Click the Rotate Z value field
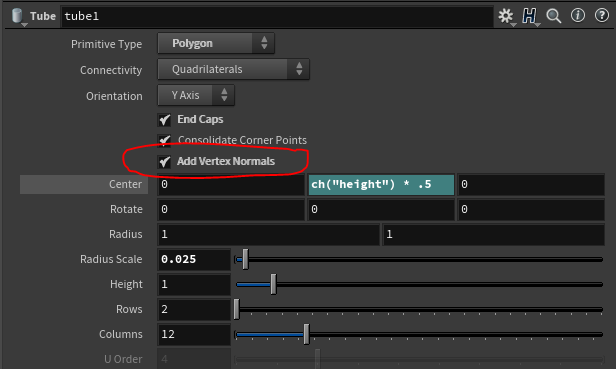The width and height of the screenshot is (616, 369). coord(531,209)
